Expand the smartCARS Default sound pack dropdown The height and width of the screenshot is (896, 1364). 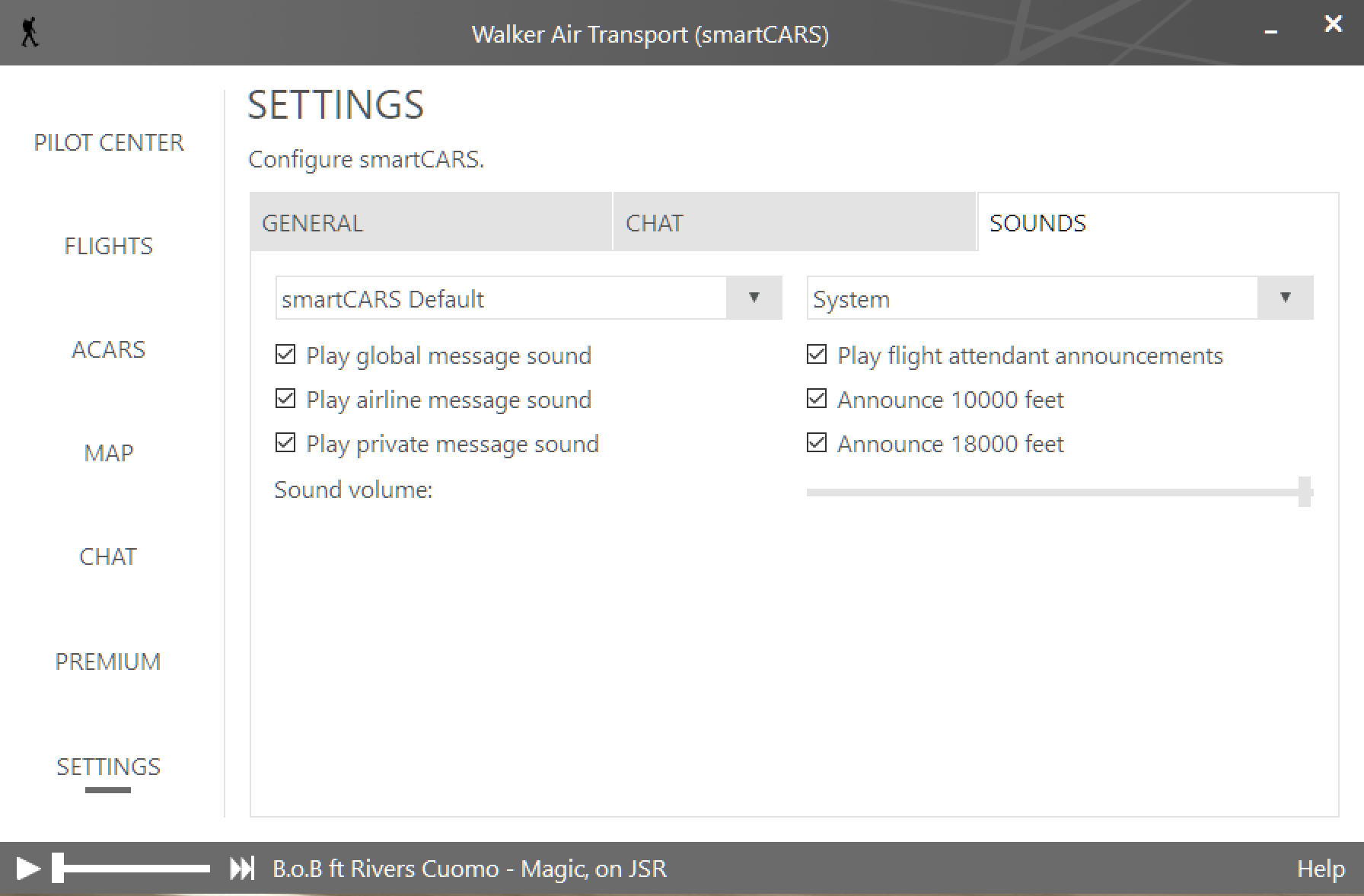754,298
